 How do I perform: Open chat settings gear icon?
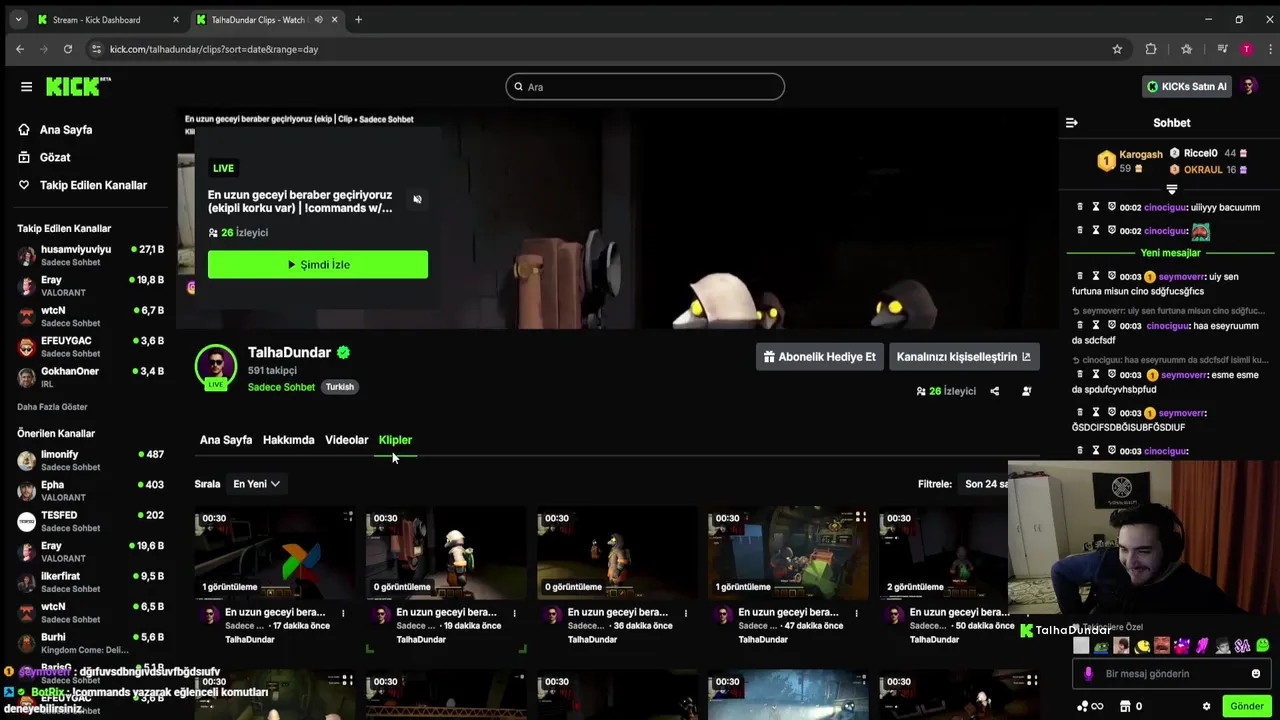[1206, 706]
